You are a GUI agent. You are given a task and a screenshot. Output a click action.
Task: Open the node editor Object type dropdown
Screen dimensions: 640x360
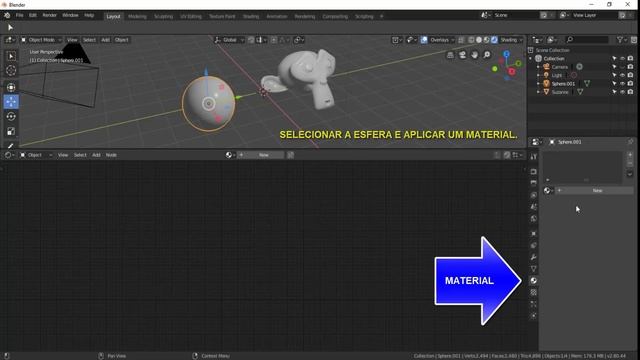pos(36,155)
